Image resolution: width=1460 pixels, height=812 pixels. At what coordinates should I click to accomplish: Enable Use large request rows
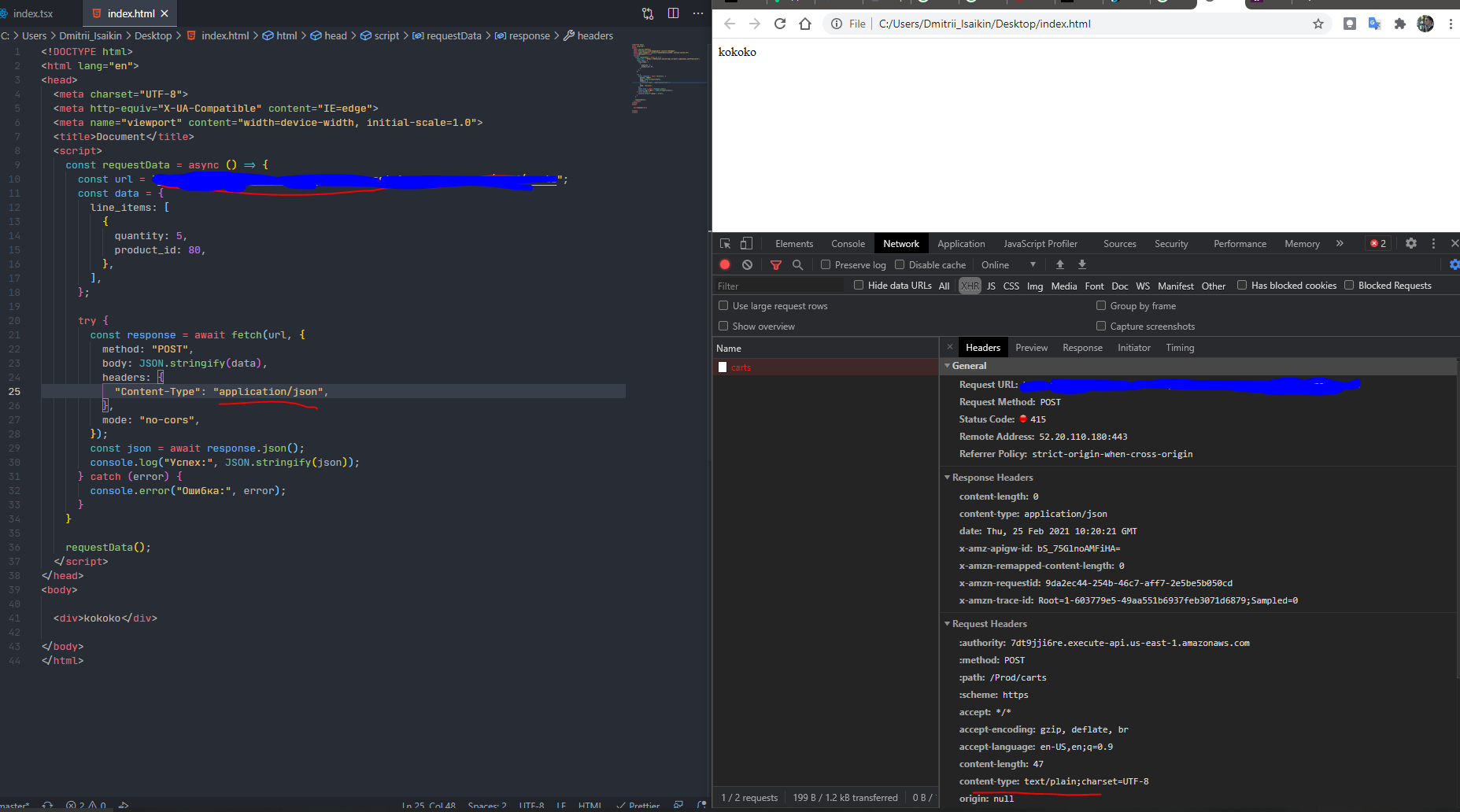723,305
